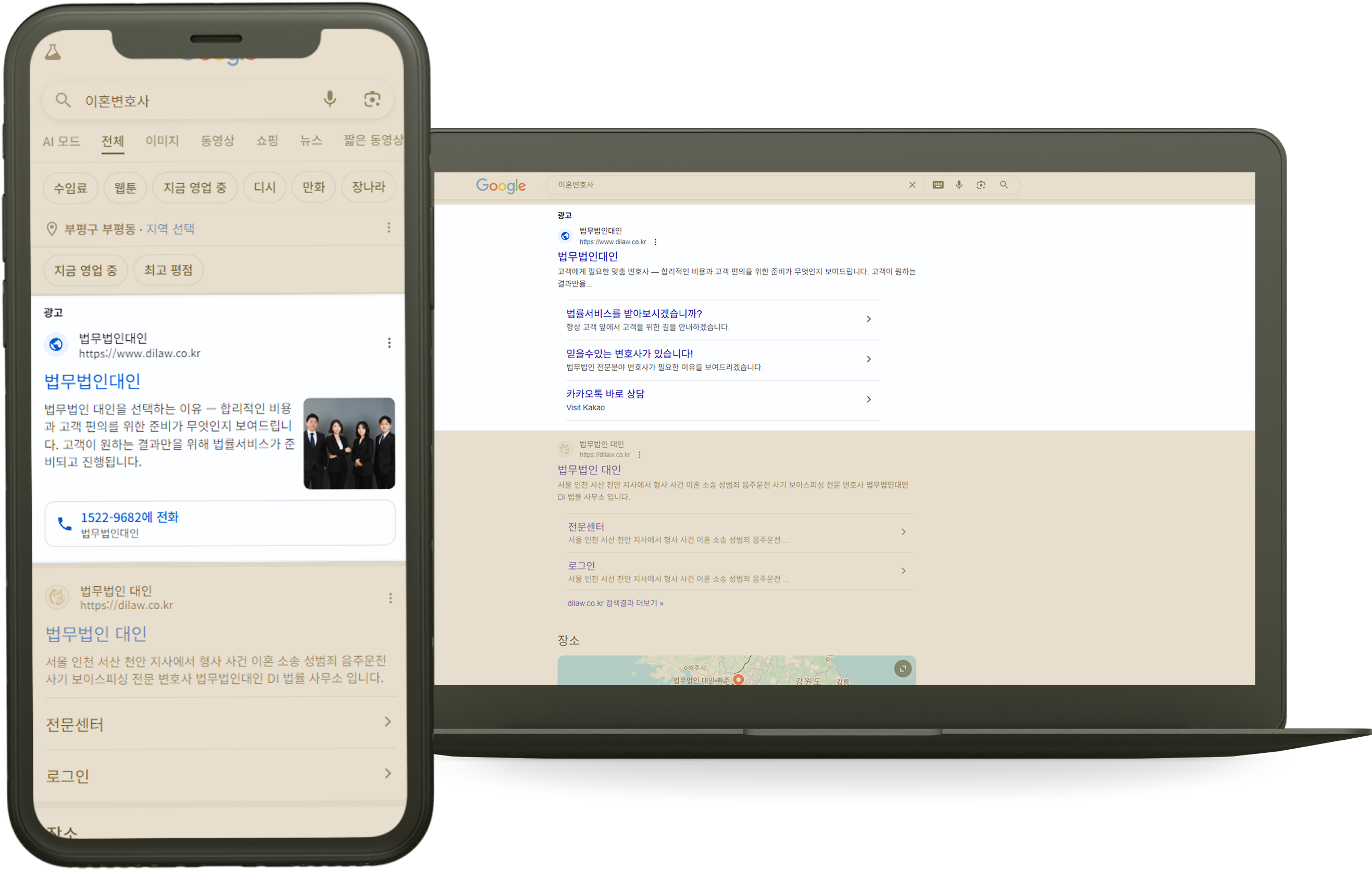This screenshot has width=1372, height=869.
Task: Expand 법률서비스를 받아보시겠습니까? sitelink chevron
Action: pos(868,319)
